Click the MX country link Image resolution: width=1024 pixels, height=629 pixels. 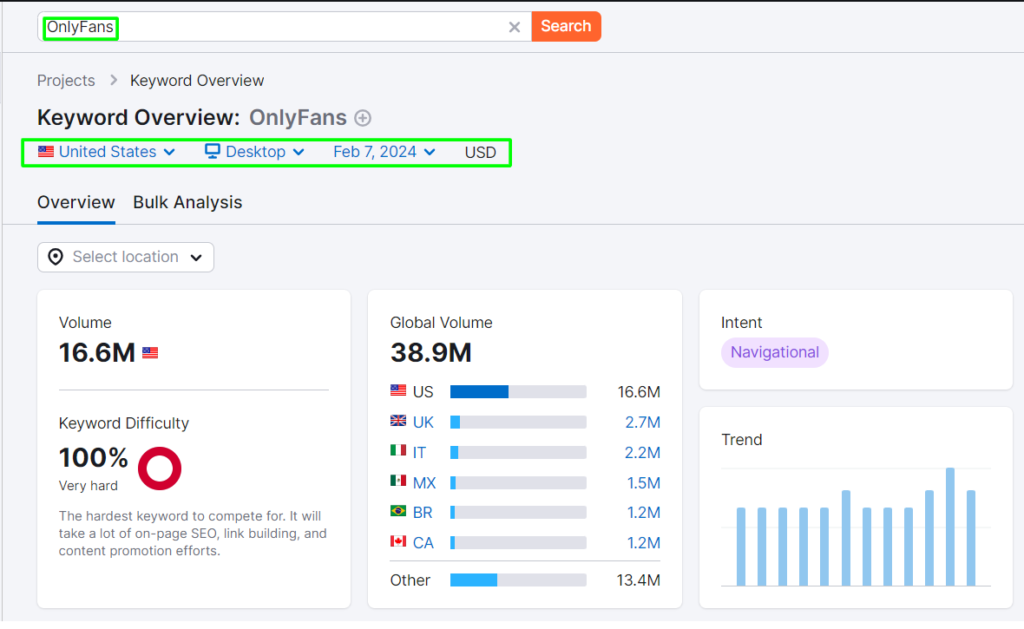[x=424, y=483]
